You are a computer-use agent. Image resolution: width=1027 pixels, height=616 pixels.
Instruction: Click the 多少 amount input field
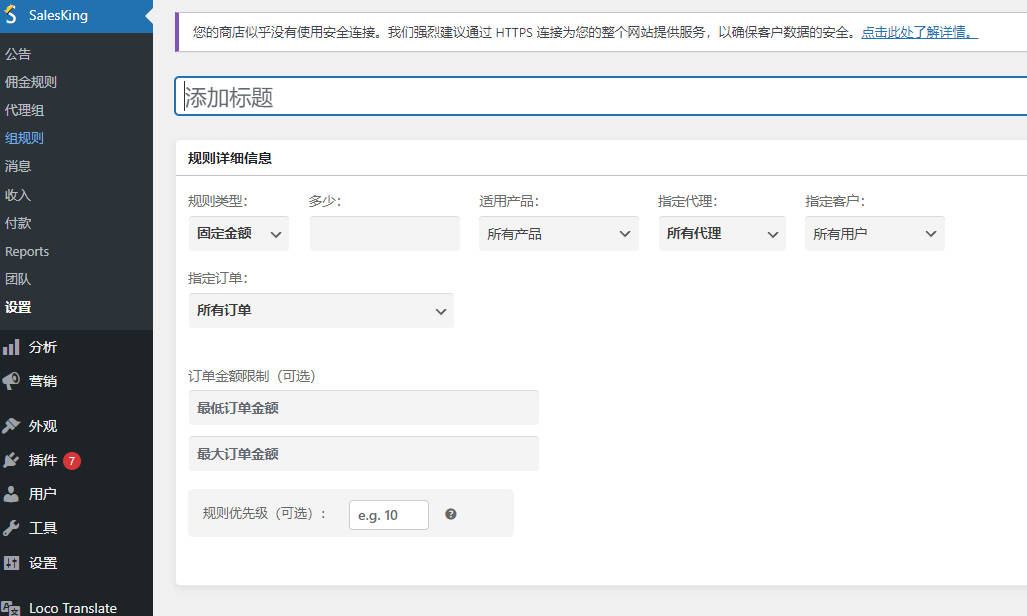pyautogui.click(x=384, y=233)
